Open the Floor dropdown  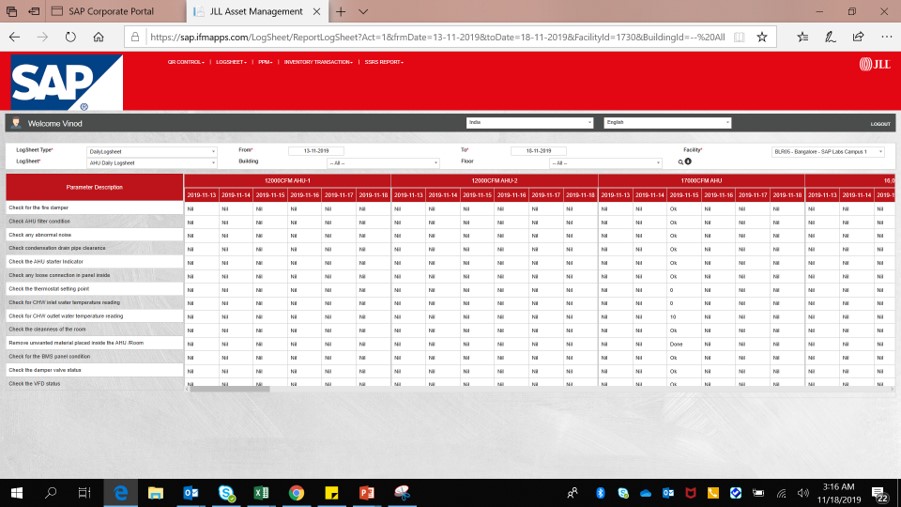(x=606, y=163)
